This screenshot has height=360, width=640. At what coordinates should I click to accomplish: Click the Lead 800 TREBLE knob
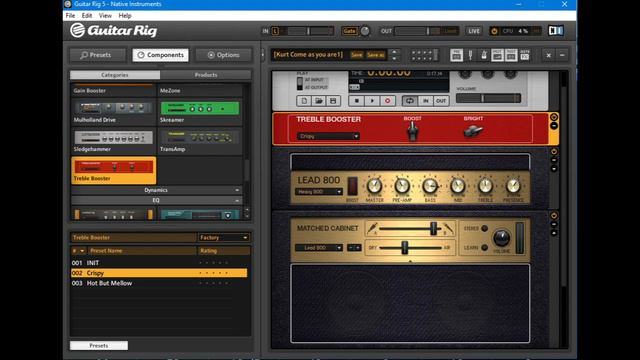click(x=485, y=186)
